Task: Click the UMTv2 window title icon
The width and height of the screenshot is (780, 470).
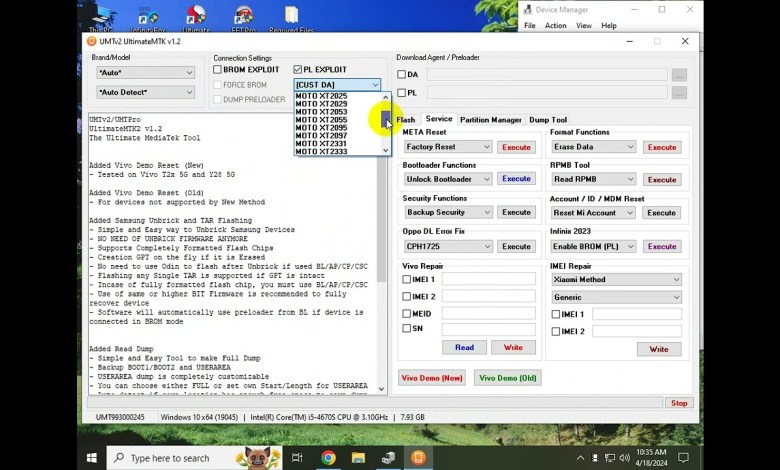Action: (x=92, y=41)
